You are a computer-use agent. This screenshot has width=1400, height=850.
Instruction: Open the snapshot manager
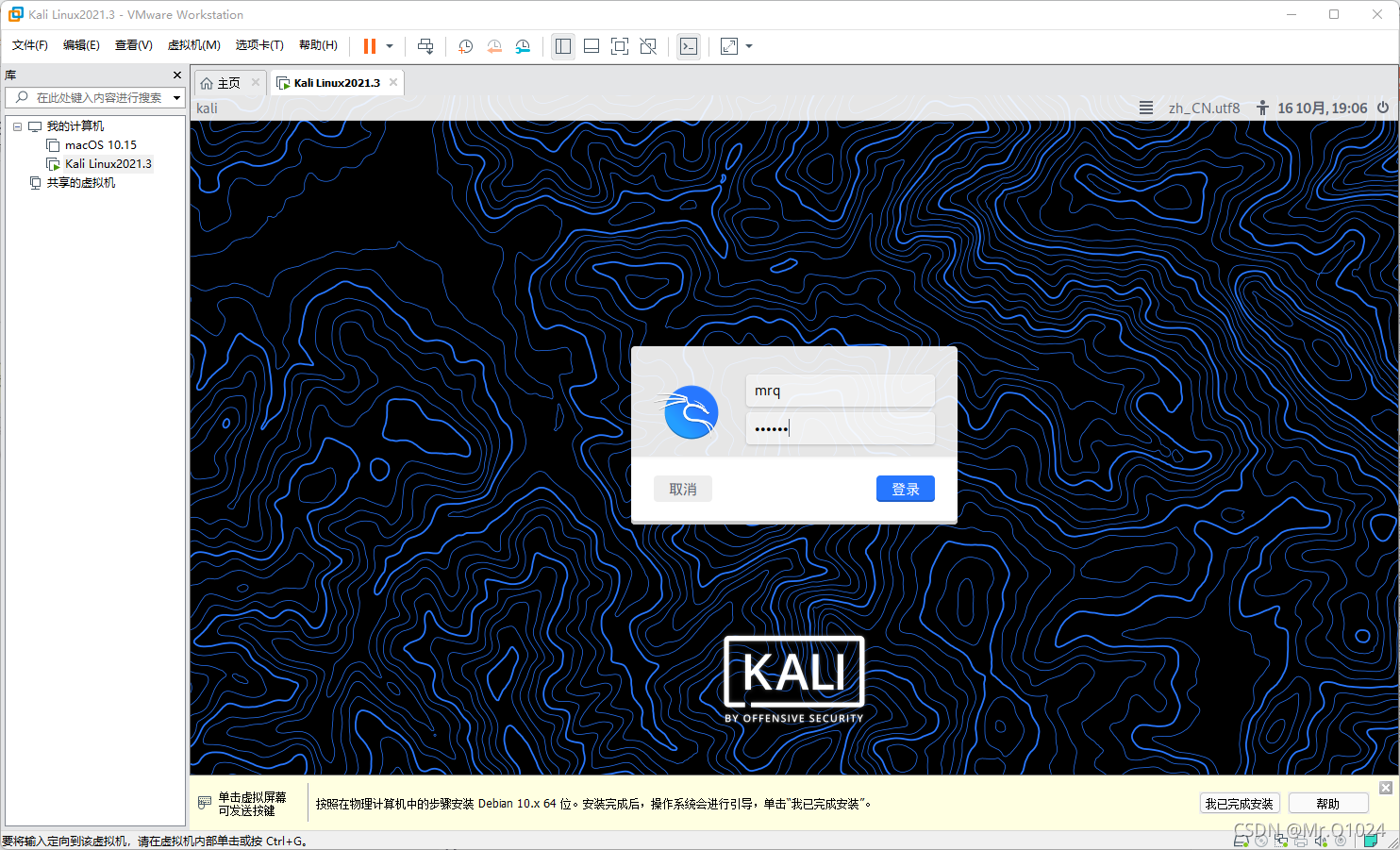point(523,46)
